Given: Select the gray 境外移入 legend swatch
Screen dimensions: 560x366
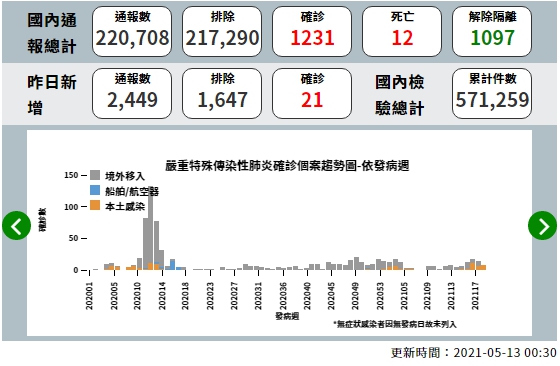Looking at the screenshot, I should [95, 175].
